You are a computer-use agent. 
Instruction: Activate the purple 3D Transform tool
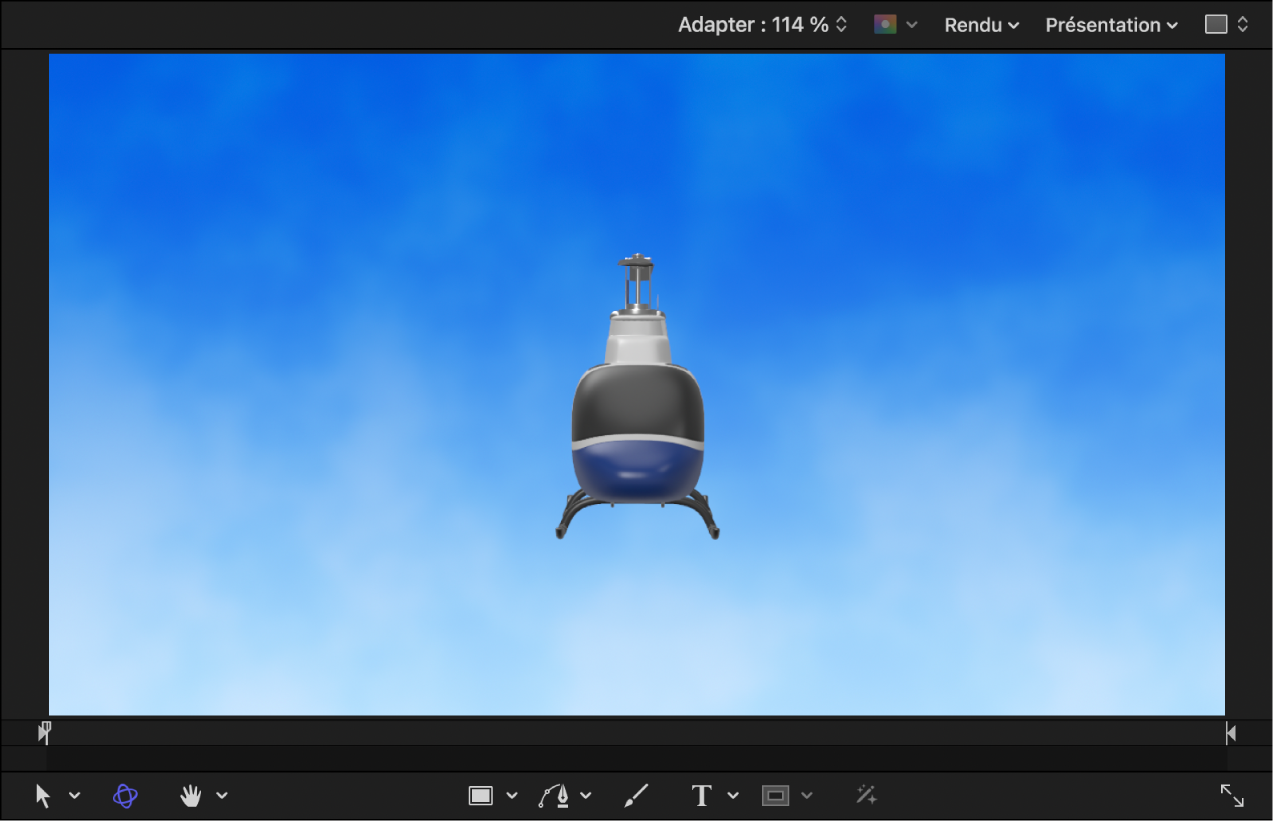tap(125, 795)
